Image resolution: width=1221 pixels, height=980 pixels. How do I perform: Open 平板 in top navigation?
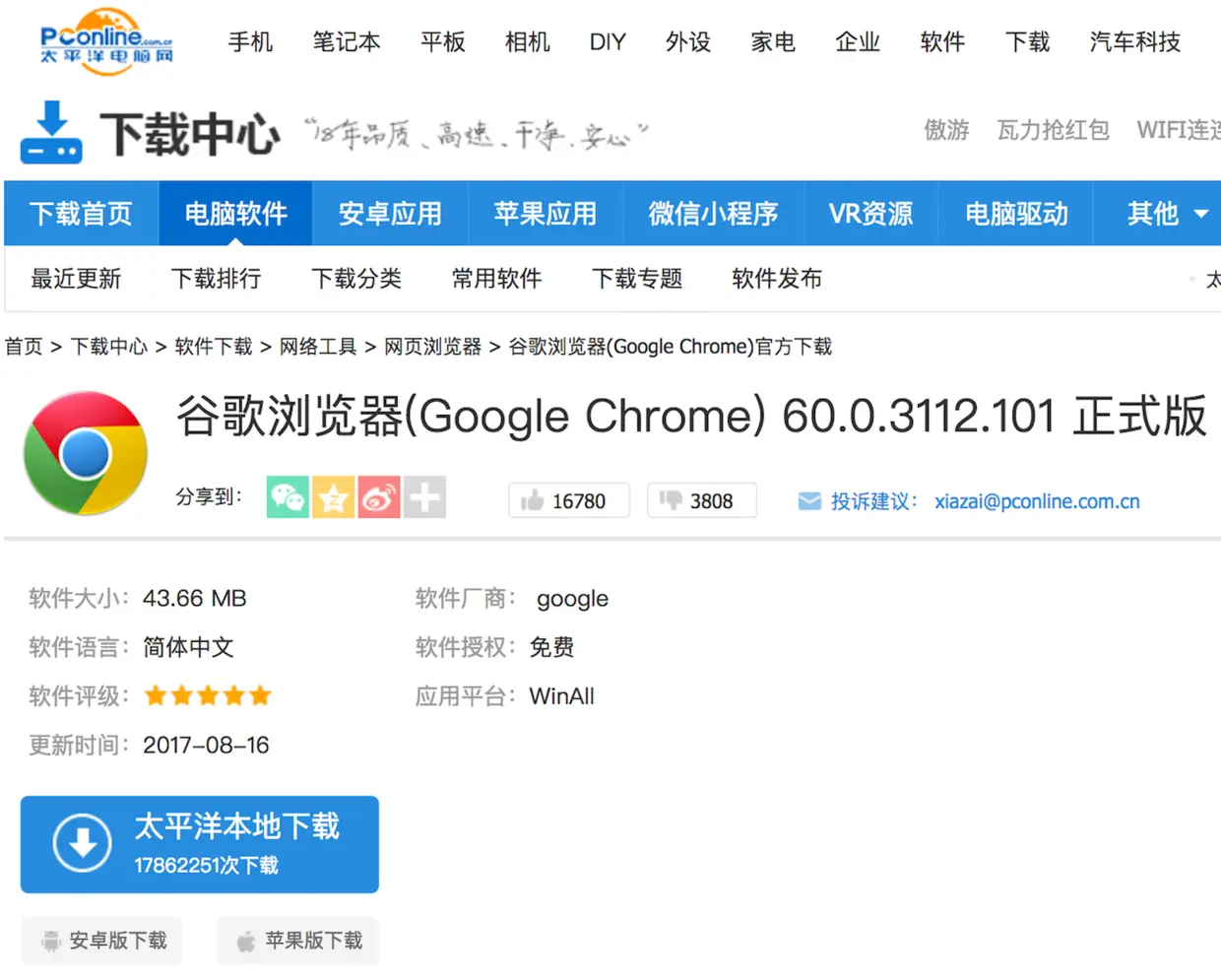[443, 42]
